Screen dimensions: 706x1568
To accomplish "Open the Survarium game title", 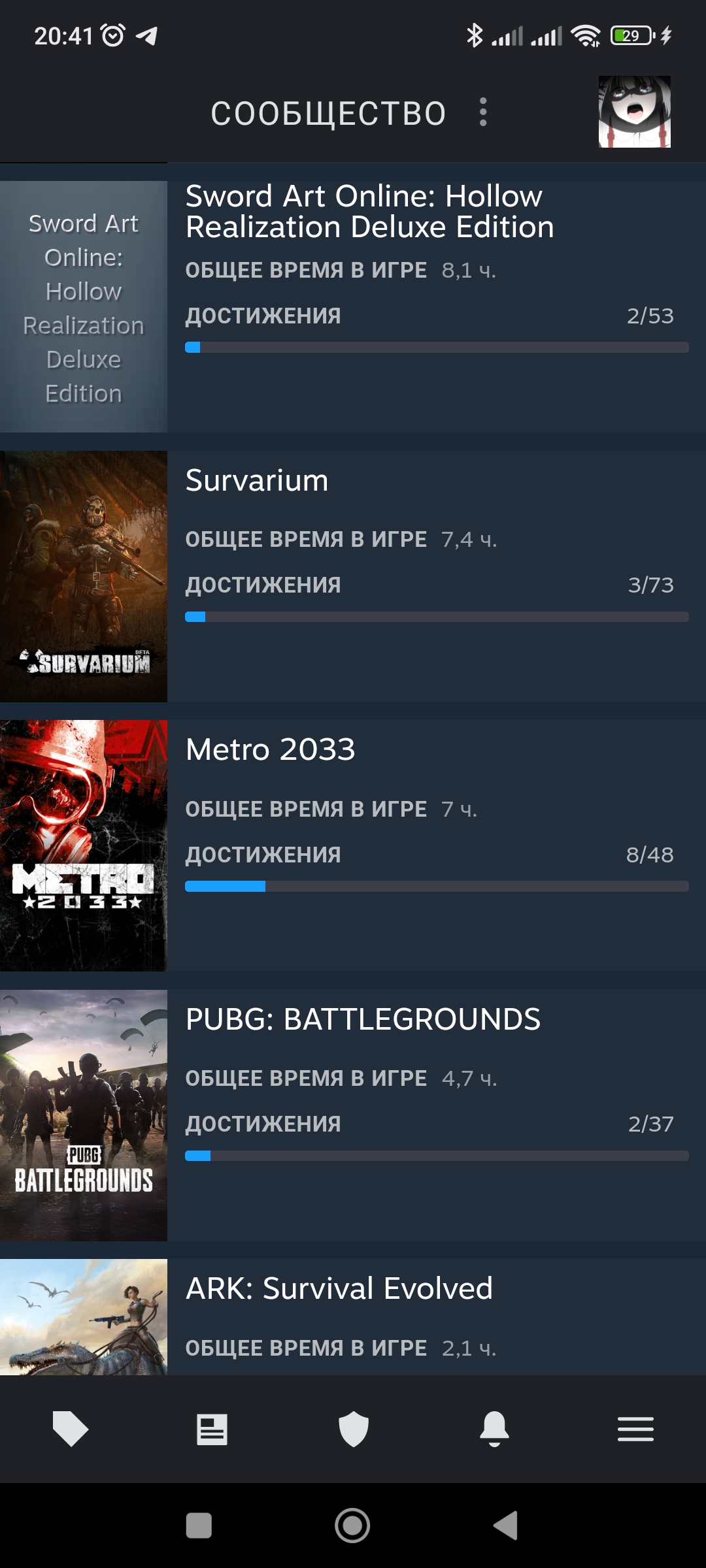I will (x=257, y=481).
